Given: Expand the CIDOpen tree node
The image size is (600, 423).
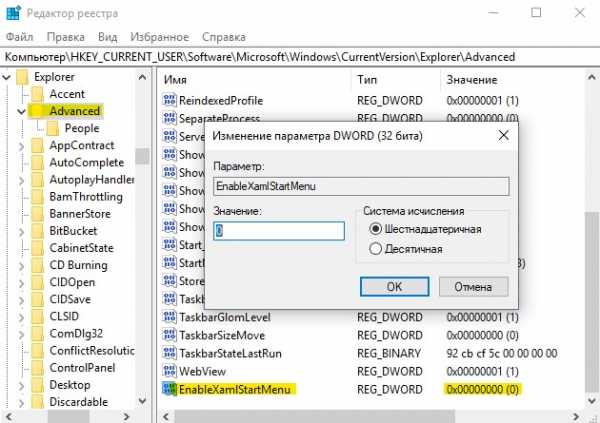Looking at the screenshot, I should pos(21,283).
